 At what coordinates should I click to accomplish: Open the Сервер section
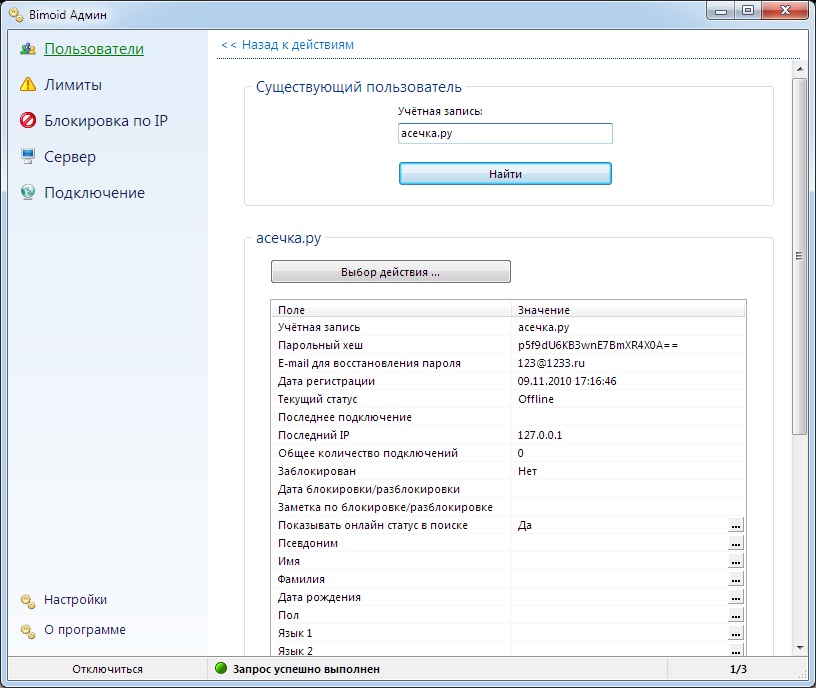70,157
